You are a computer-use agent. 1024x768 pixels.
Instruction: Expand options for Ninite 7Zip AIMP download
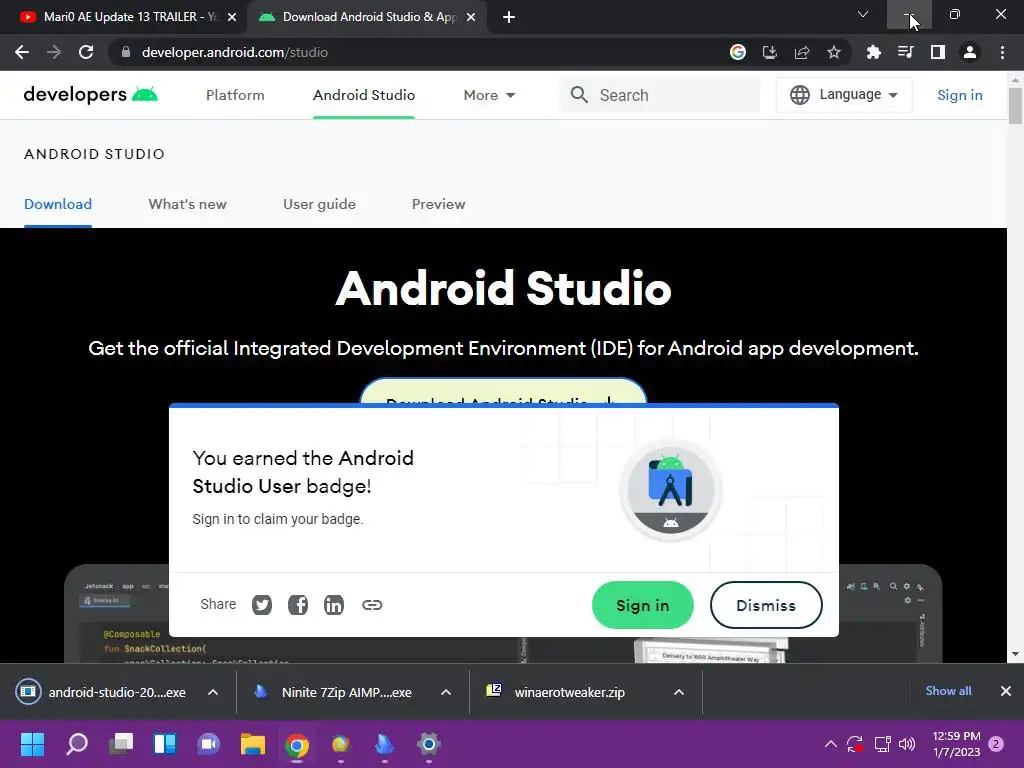446,692
